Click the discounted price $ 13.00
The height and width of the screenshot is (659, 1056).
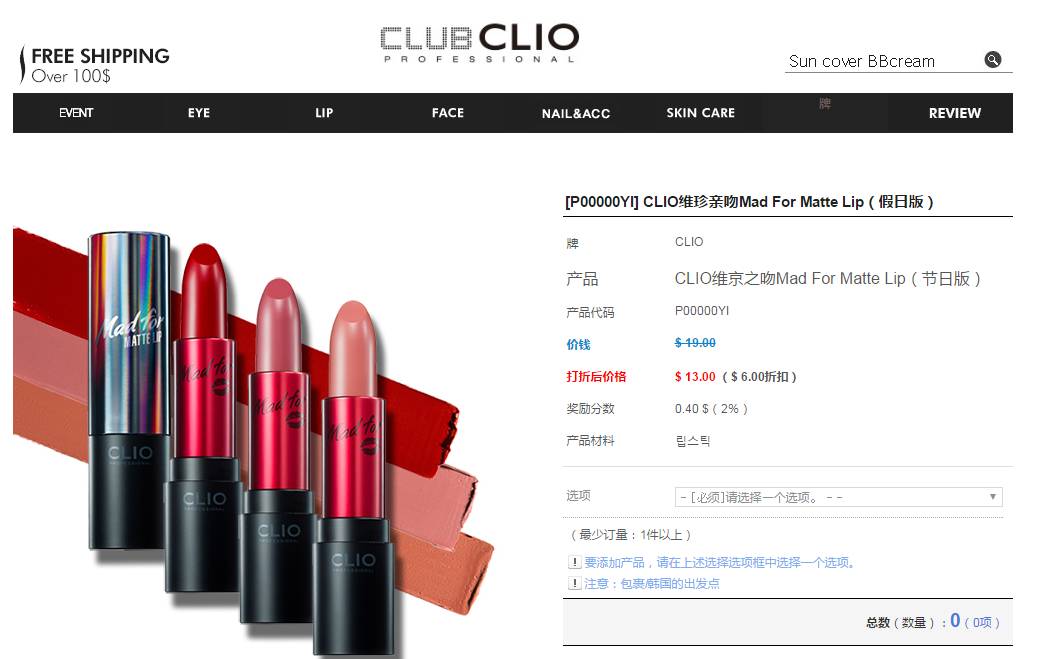pyautogui.click(x=695, y=377)
